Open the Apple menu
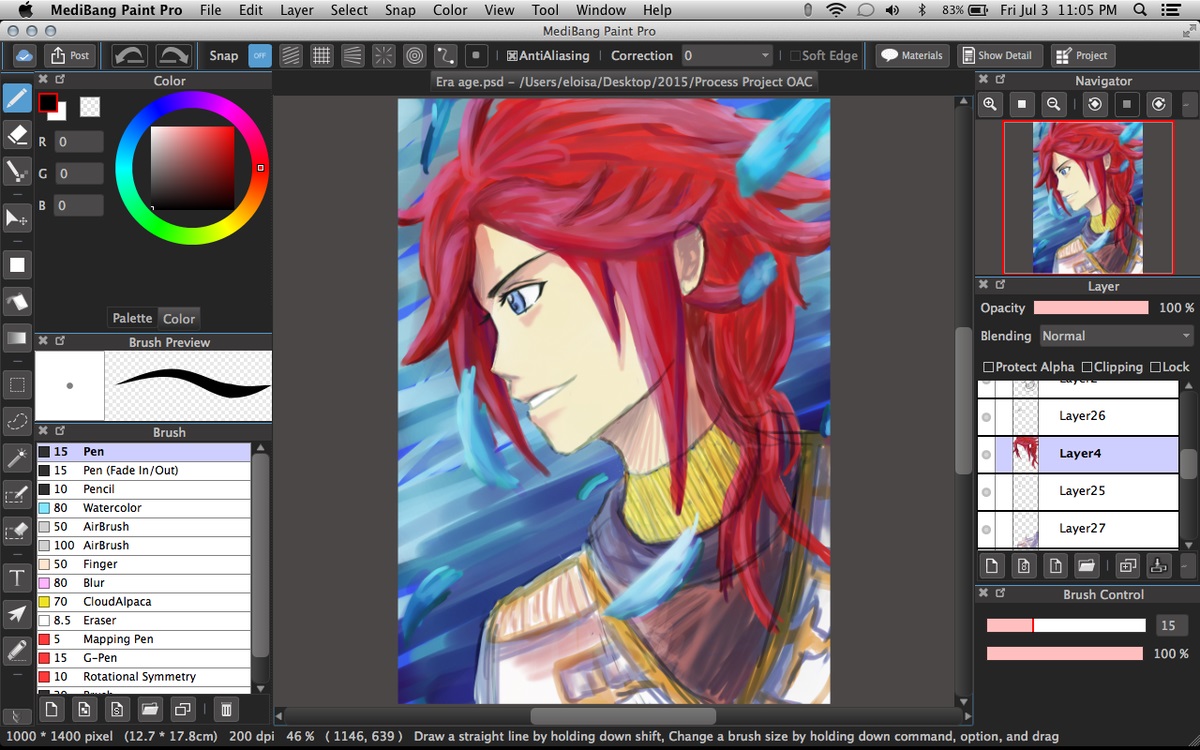1200x750 pixels. coord(24,10)
